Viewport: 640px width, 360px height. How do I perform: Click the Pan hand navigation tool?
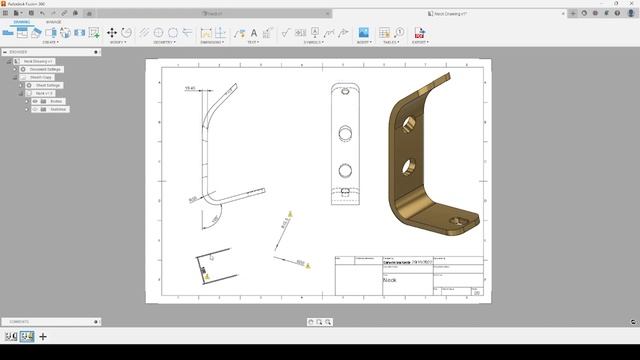pyautogui.click(x=311, y=322)
